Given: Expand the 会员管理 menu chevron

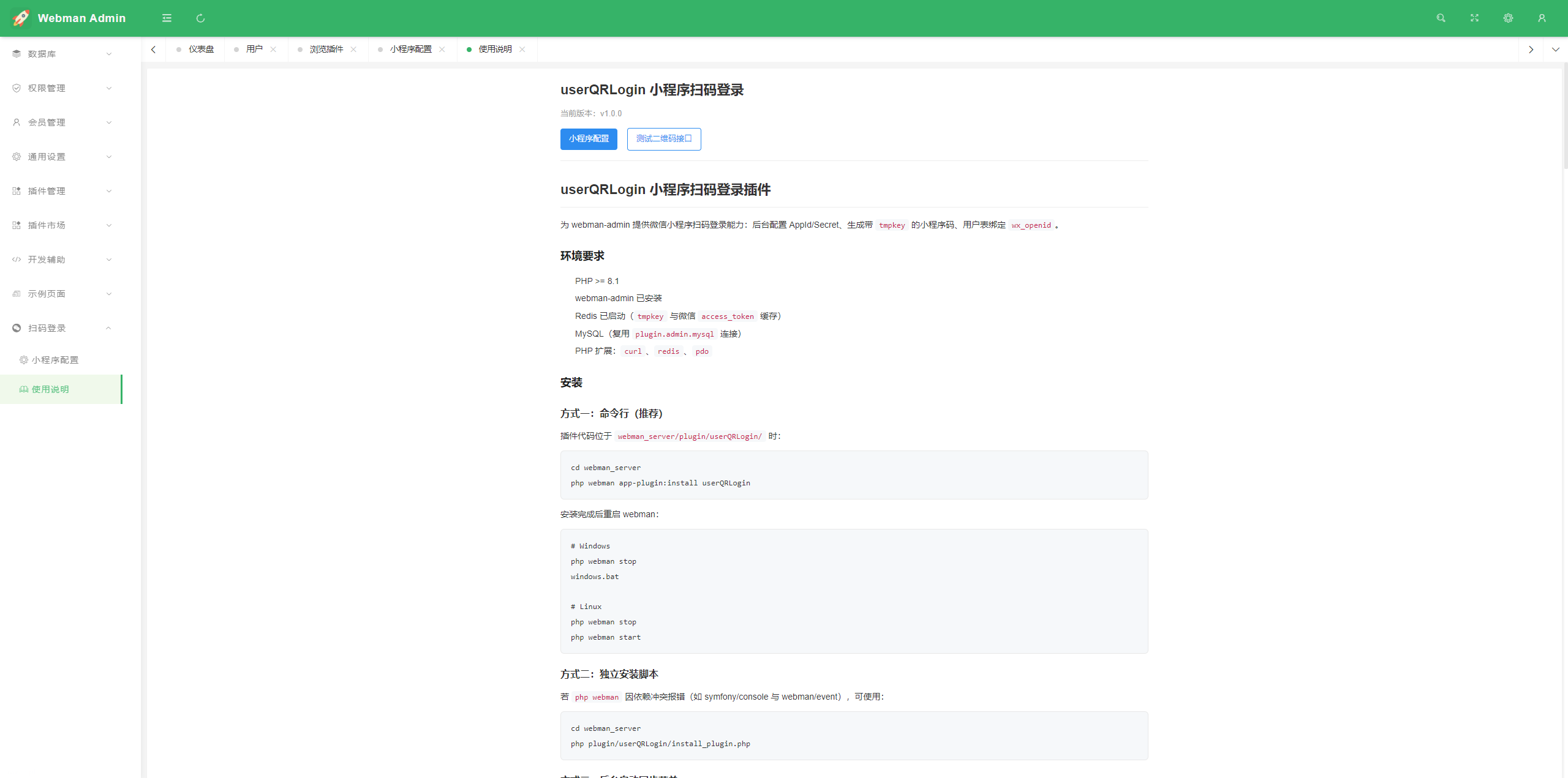Looking at the screenshot, I should click(109, 122).
